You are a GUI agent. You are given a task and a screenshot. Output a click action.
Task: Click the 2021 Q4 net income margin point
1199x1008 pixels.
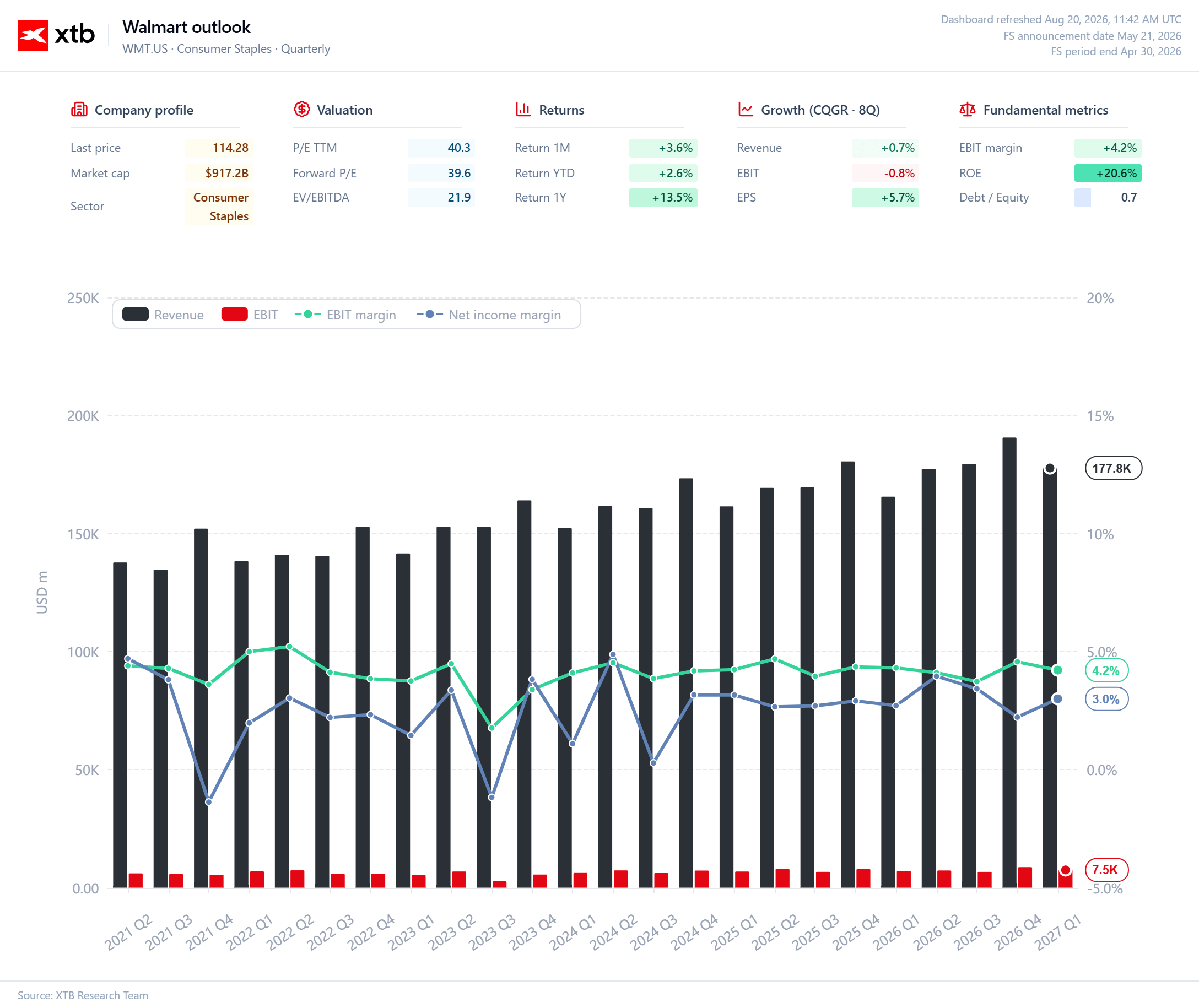(x=209, y=803)
